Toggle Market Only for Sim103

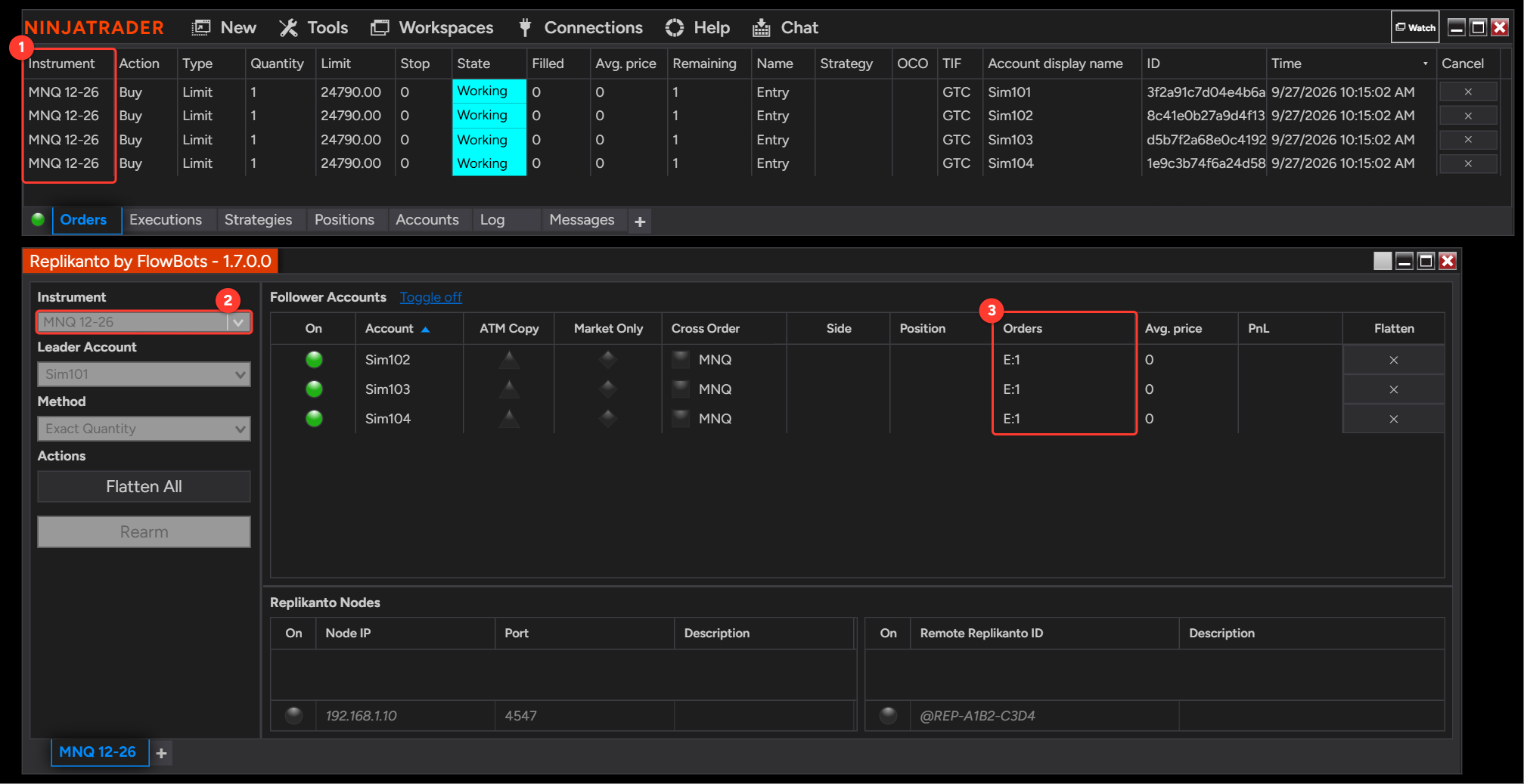(608, 389)
